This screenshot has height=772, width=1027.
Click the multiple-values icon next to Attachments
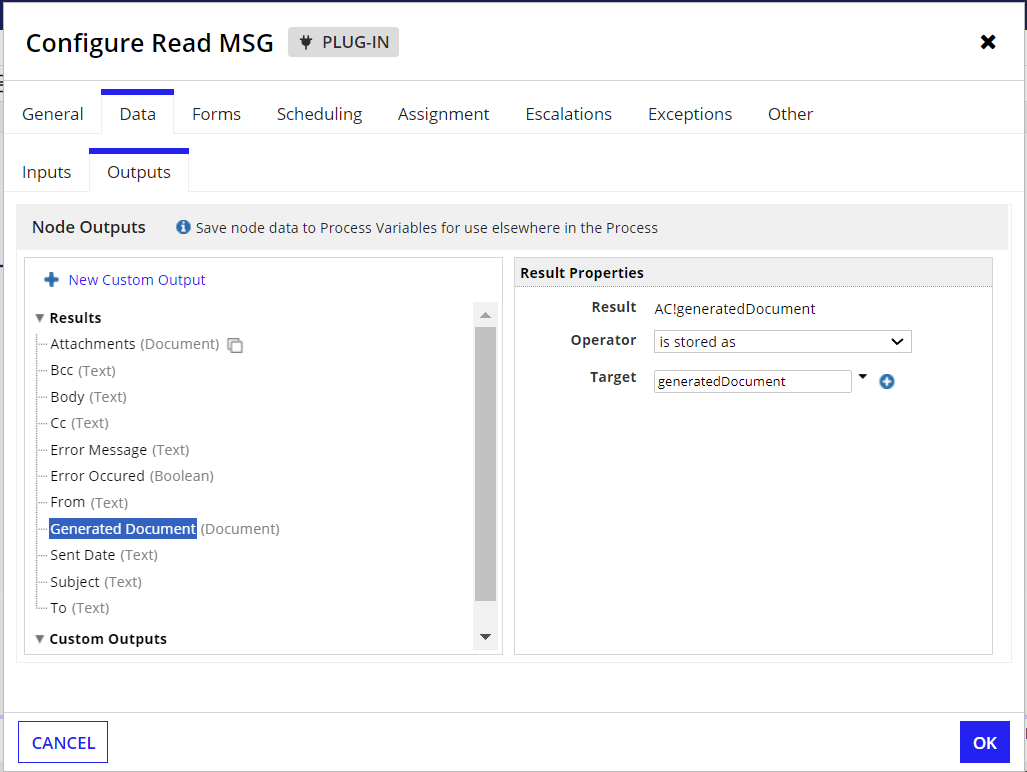coord(235,345)
